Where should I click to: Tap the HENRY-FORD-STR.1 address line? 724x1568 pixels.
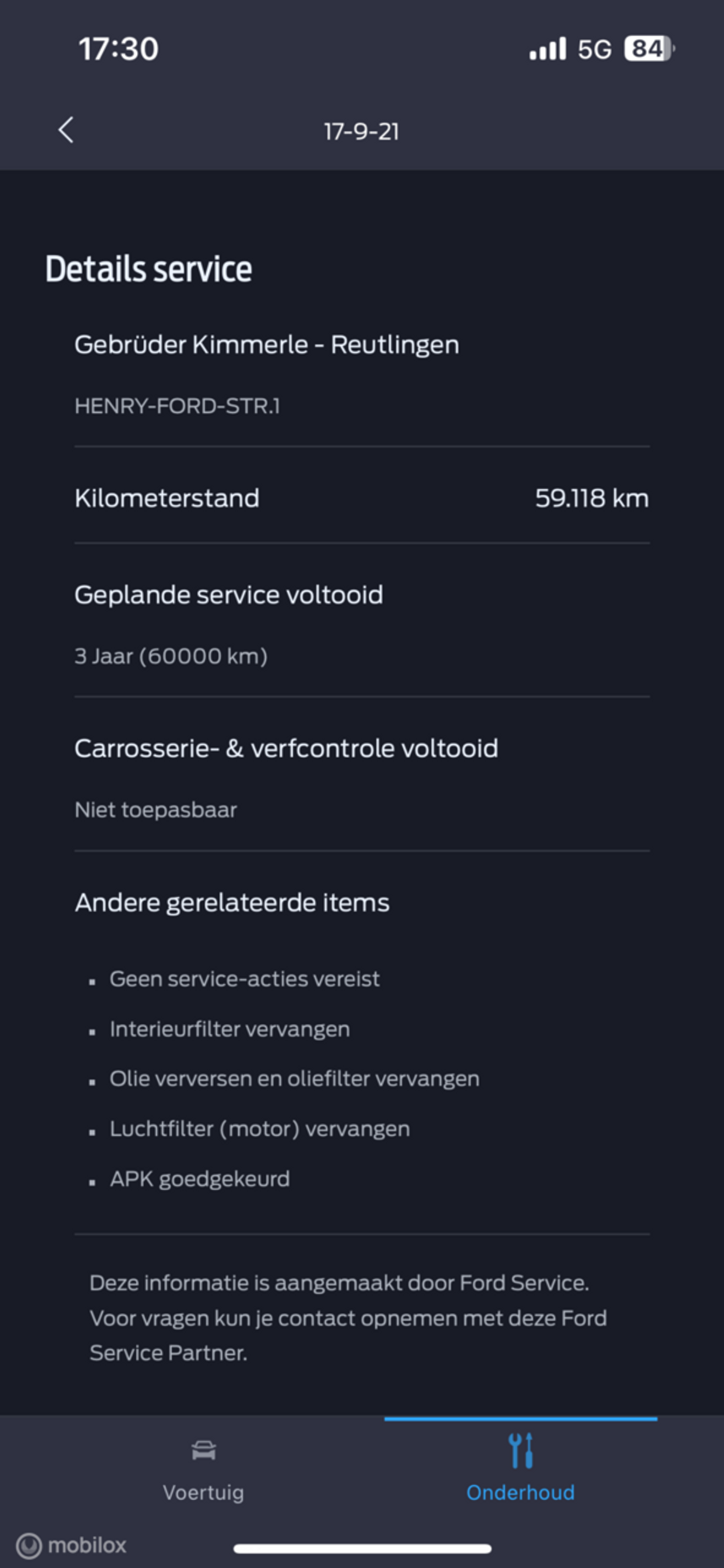click(177, 406)
